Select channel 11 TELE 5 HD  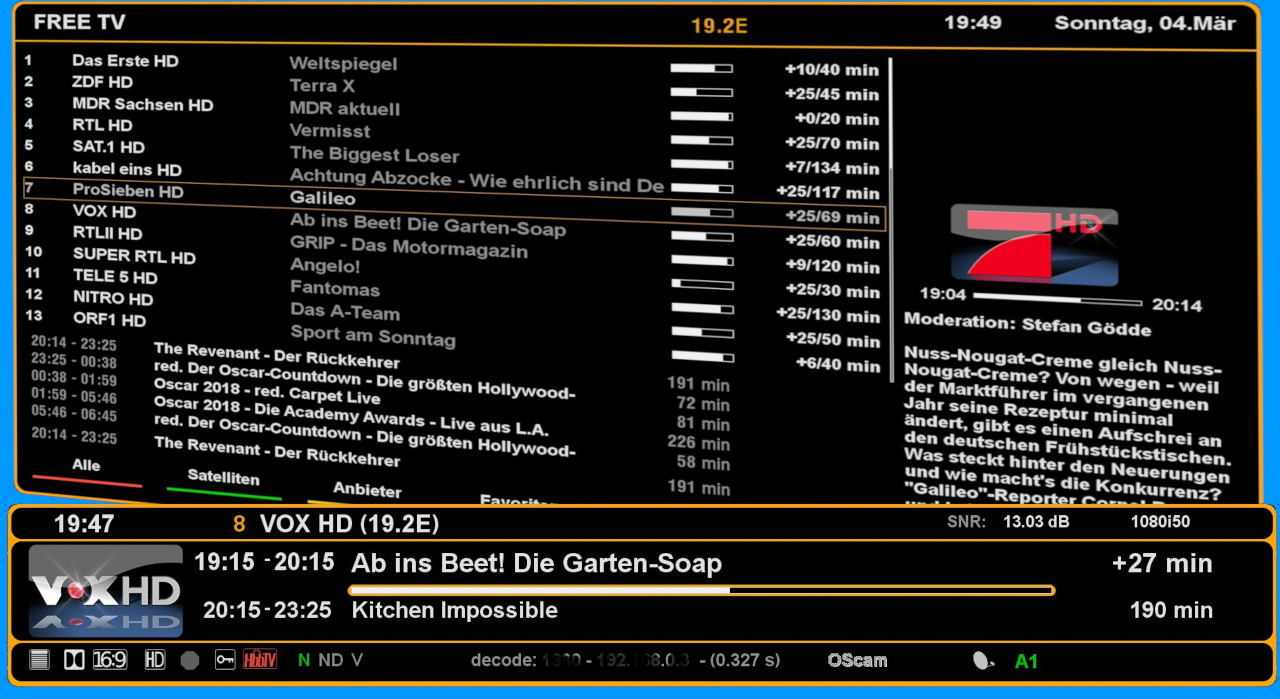point(115,277)
